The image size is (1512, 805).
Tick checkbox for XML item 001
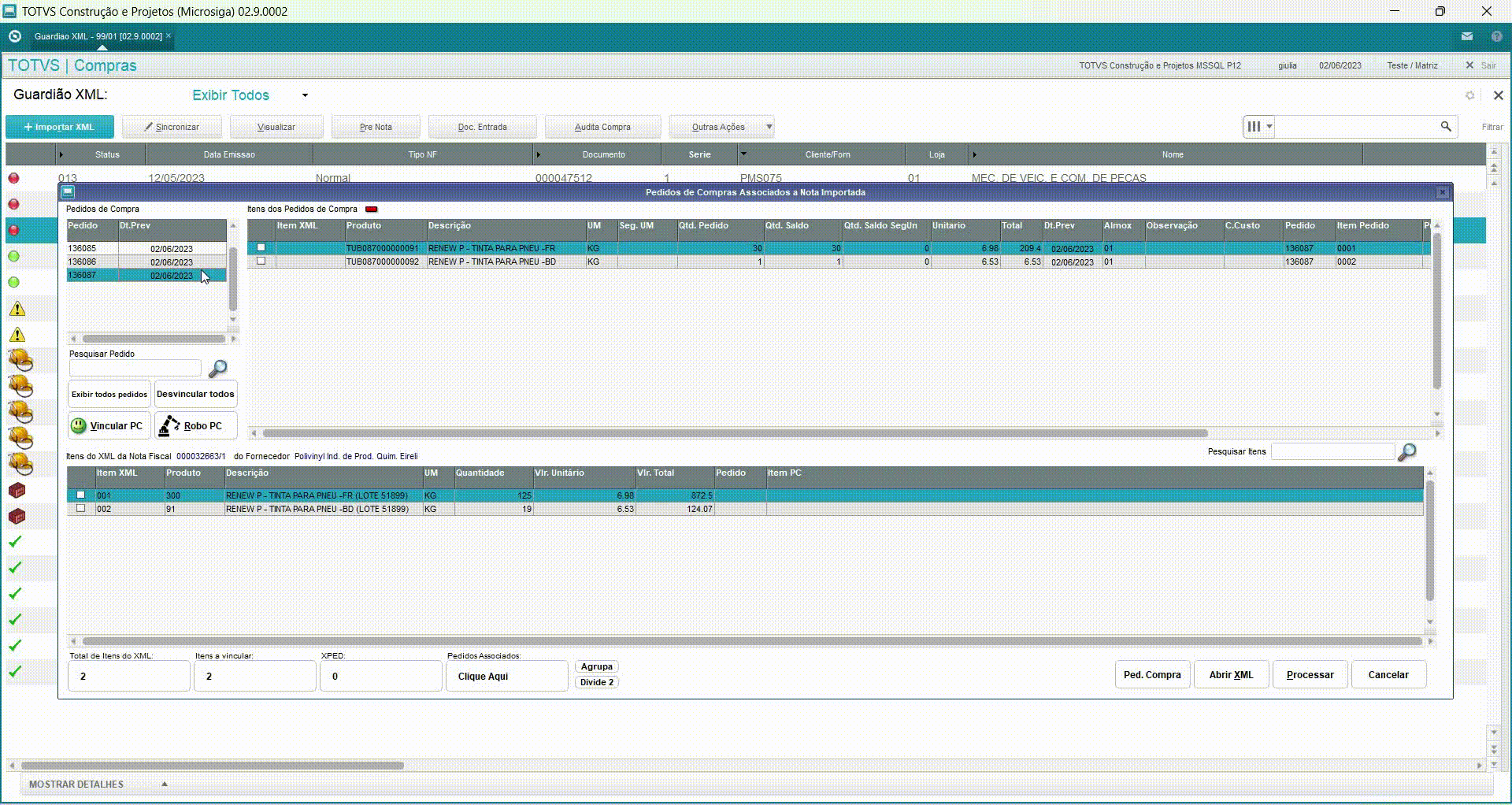click(80, 495)
